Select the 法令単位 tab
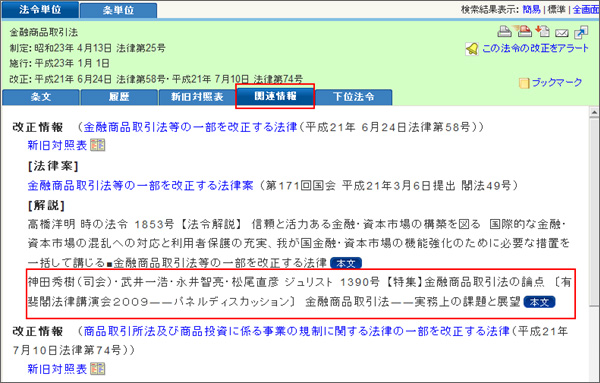 [x=40, y=10]
